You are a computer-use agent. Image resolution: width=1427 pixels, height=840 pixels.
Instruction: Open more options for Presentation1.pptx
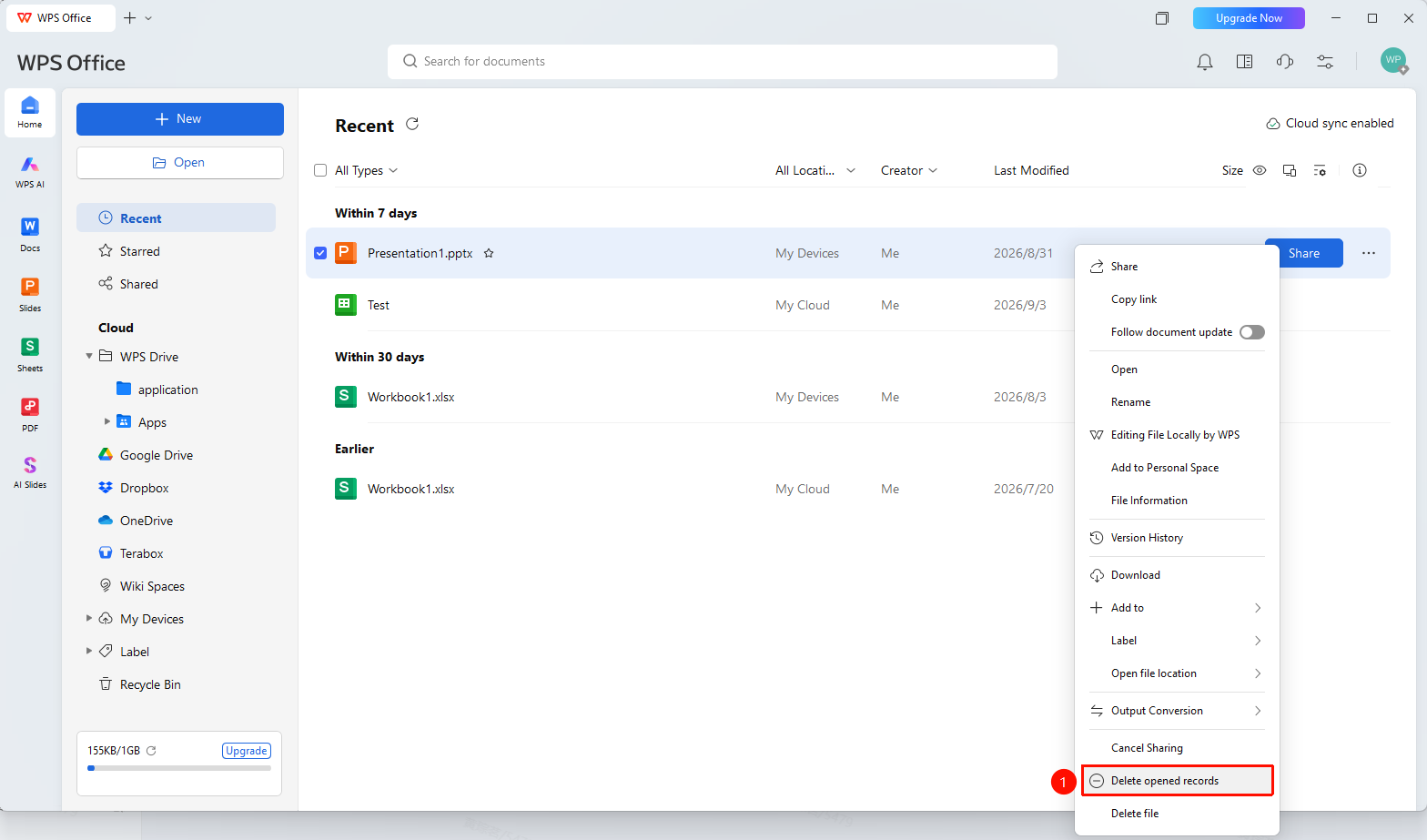pyautogui.click(x=1369, y=253)
